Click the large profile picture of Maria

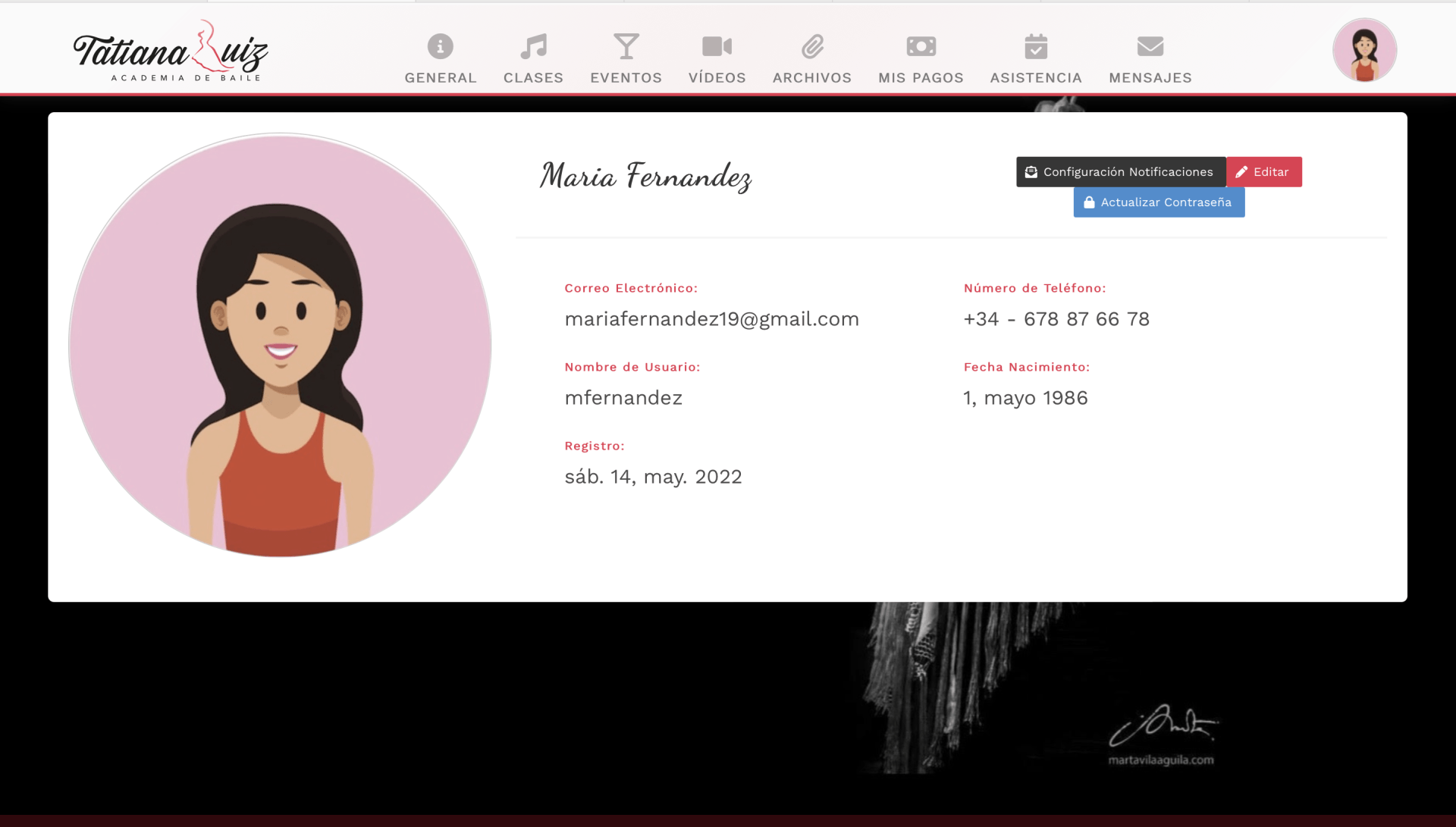[x=280, y=345]
